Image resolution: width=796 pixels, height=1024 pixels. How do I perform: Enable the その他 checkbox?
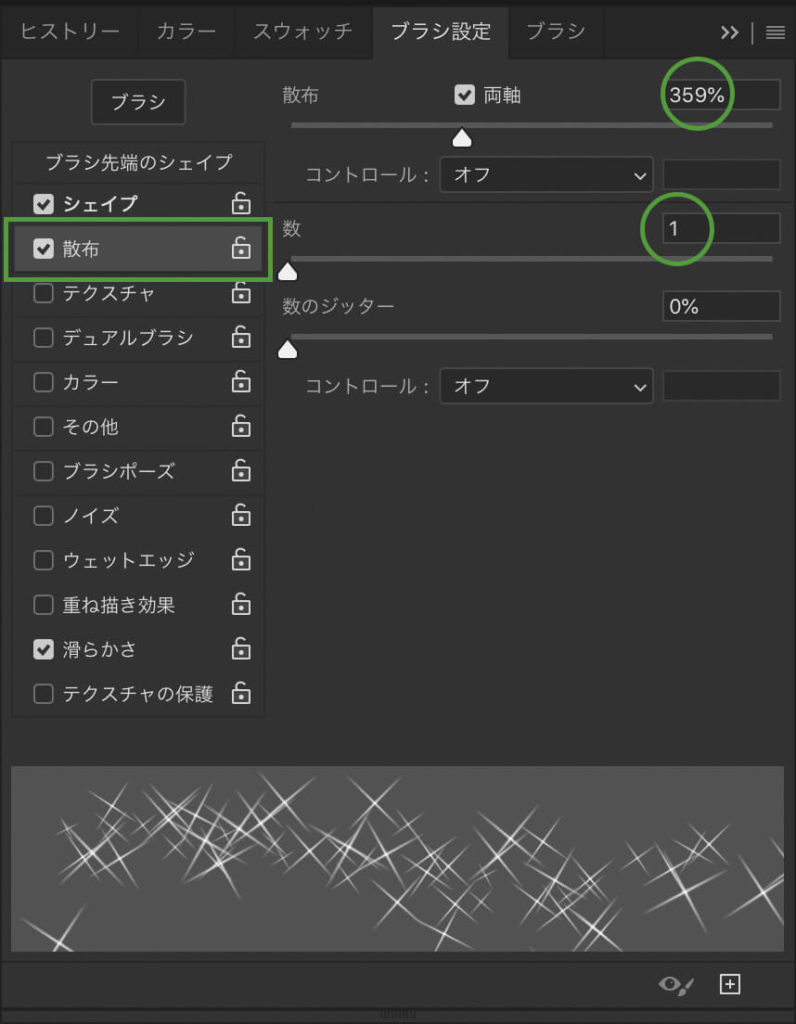click(43, 426)
